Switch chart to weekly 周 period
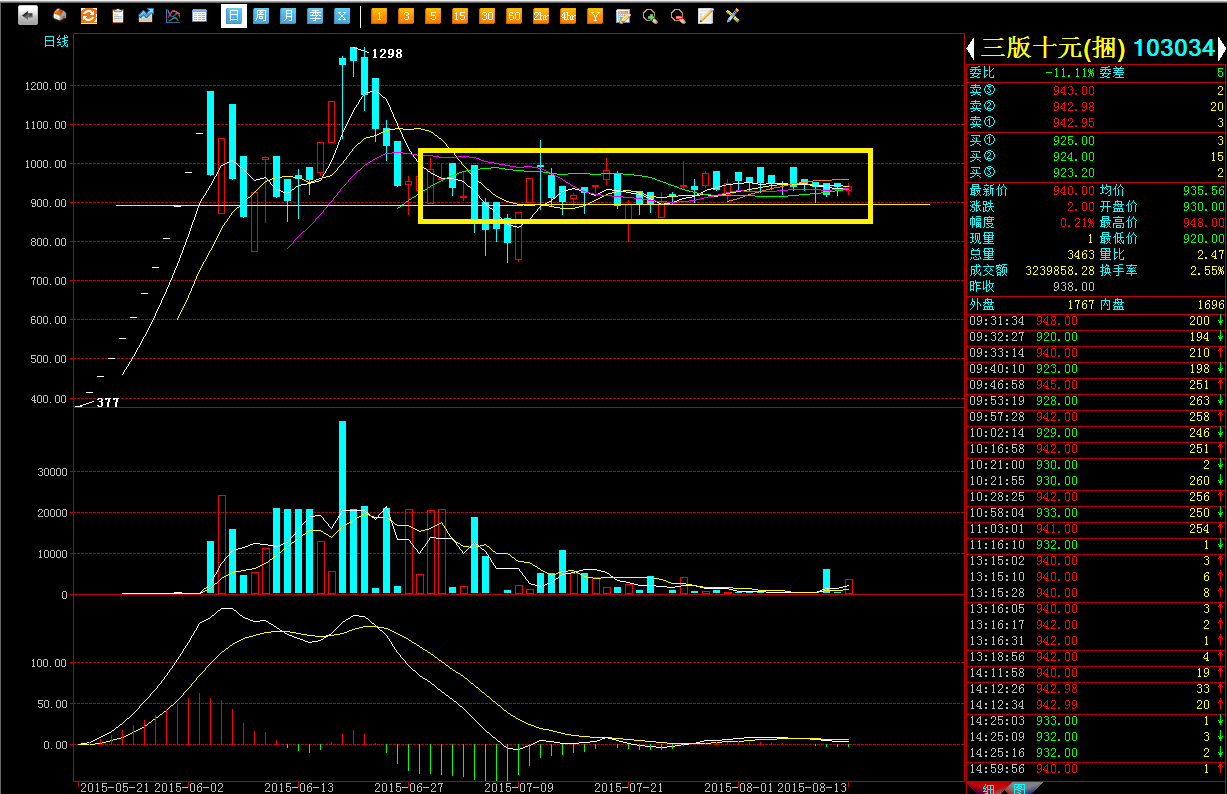This screenshot has width=1227, height=794. [x=261, y=16]
